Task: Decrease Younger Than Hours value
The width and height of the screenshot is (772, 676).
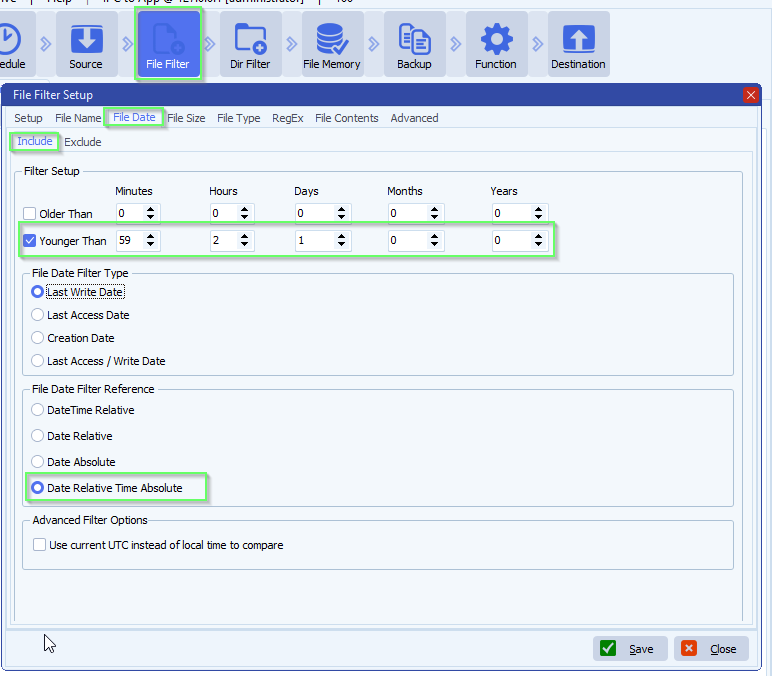Action: click(x=245, y=244)
